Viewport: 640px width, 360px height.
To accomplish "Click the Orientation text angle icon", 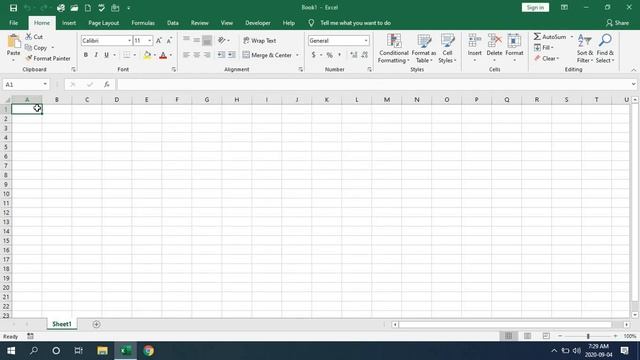I will click(x=222, y=40).
